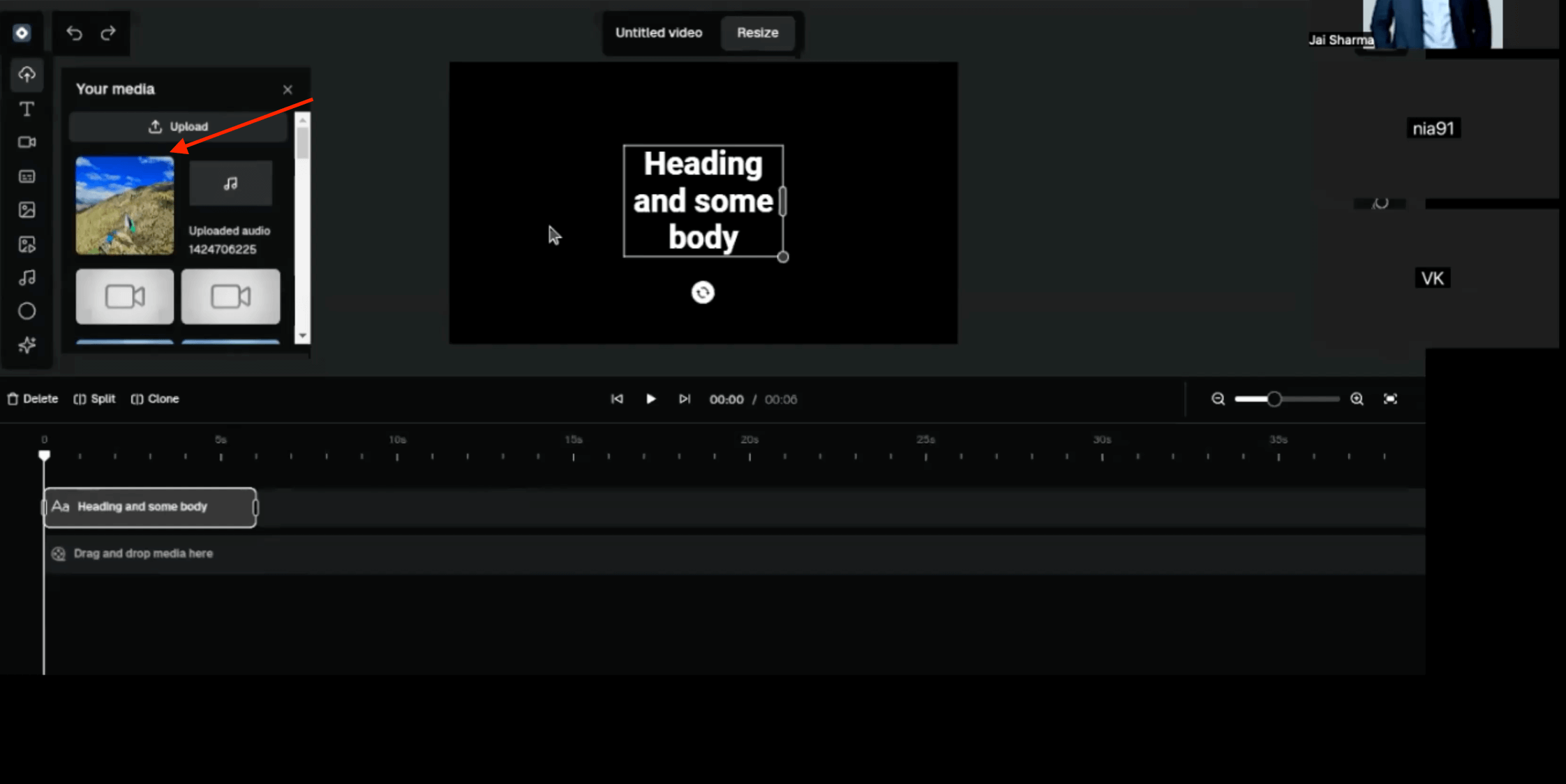Click scroll down arrow in media panel
The width and height of the screenshot is (1566, 784).
coord(302,336)
